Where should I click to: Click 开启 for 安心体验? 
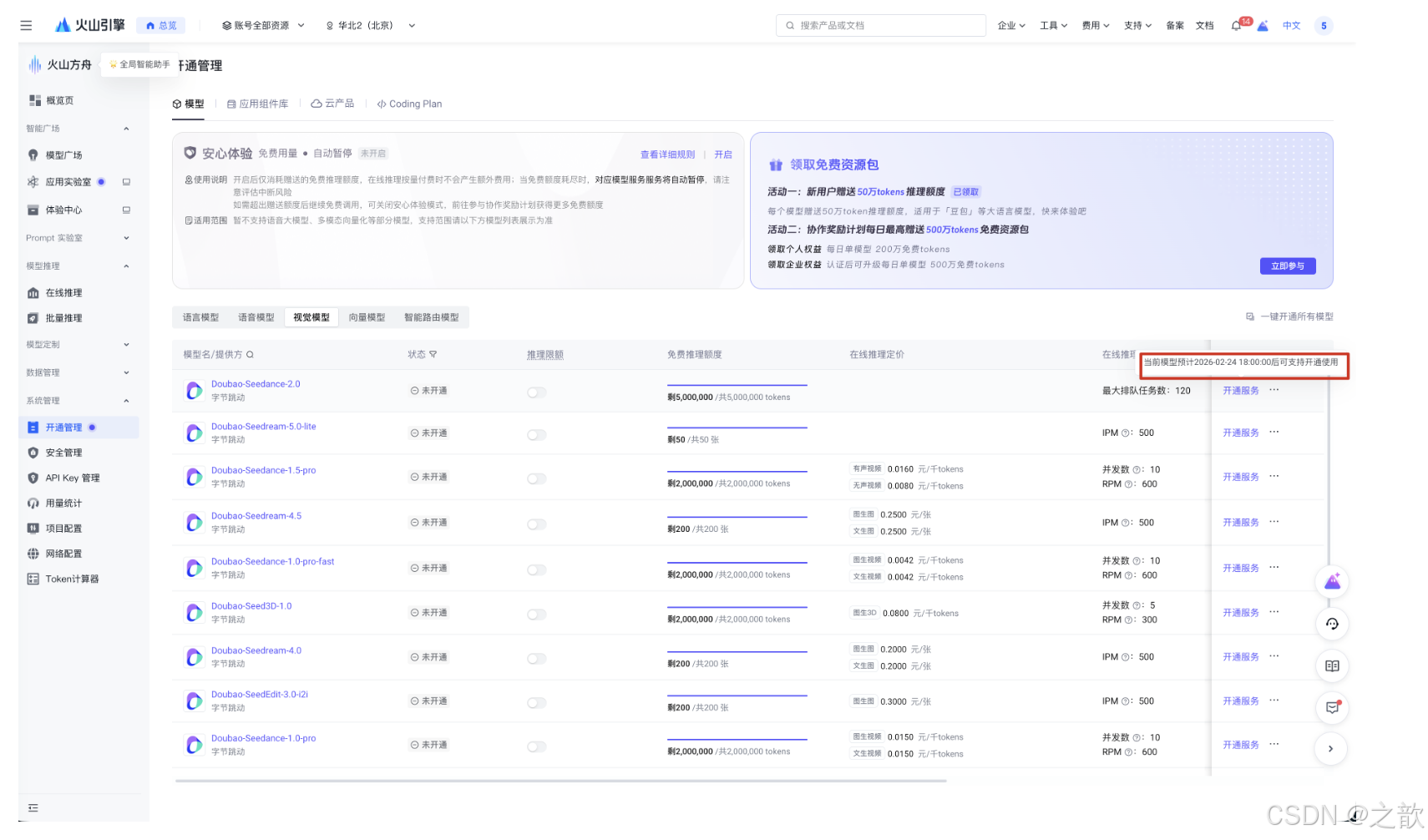pyautogui.click(x=723, y=154)
